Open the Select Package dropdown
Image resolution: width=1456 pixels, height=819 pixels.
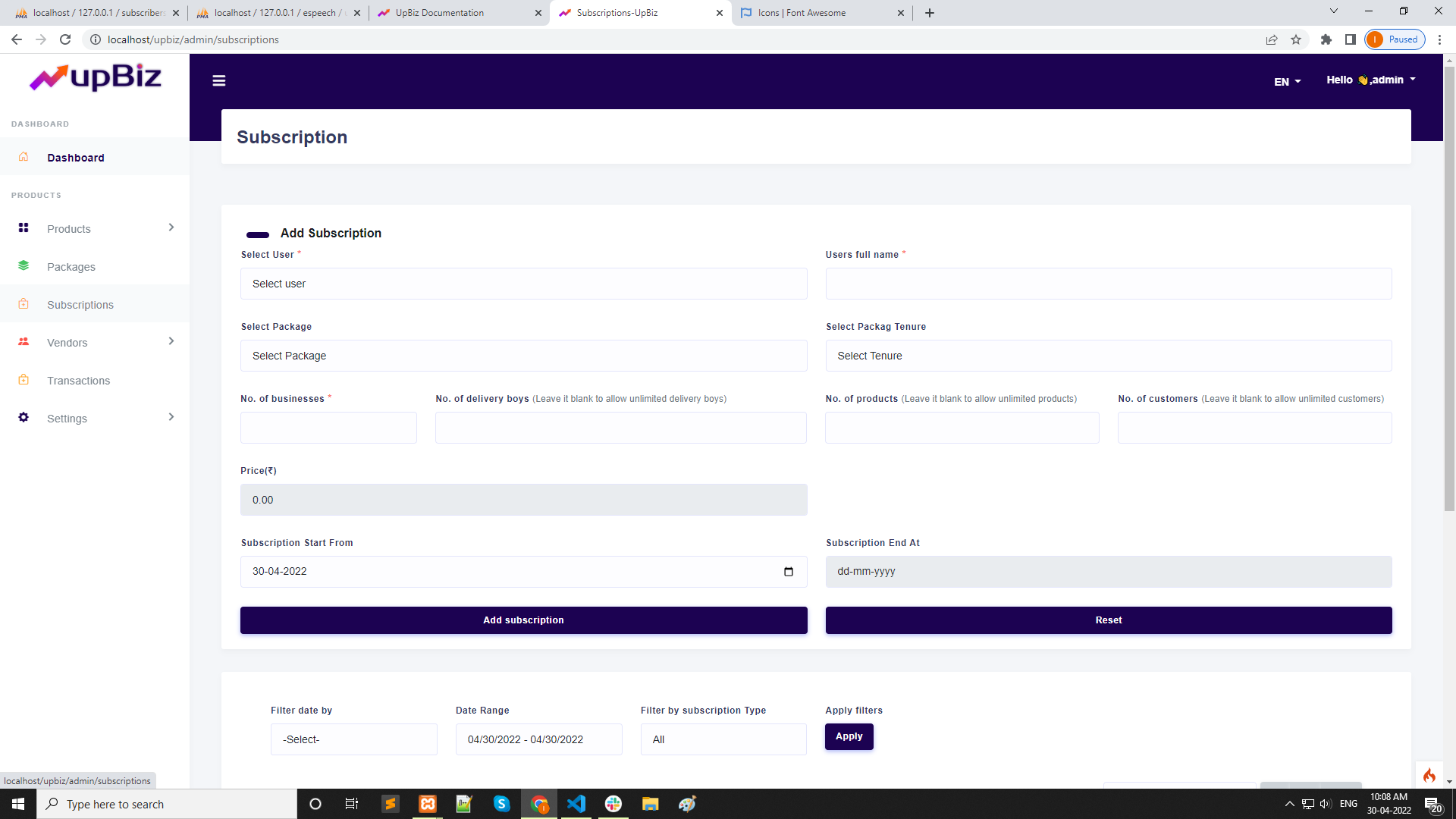click(523, 356)
